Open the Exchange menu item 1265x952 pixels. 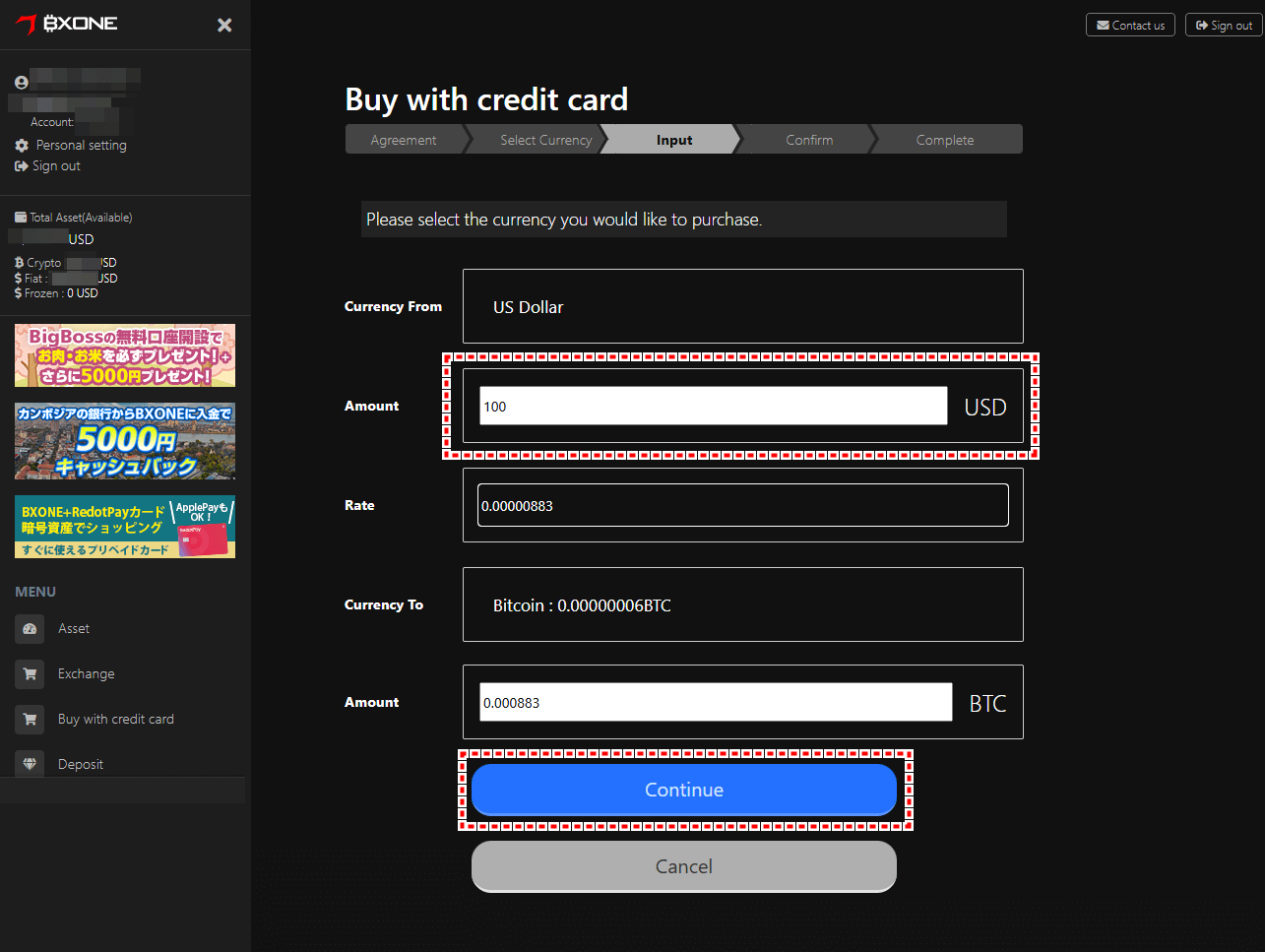point(87,673)
